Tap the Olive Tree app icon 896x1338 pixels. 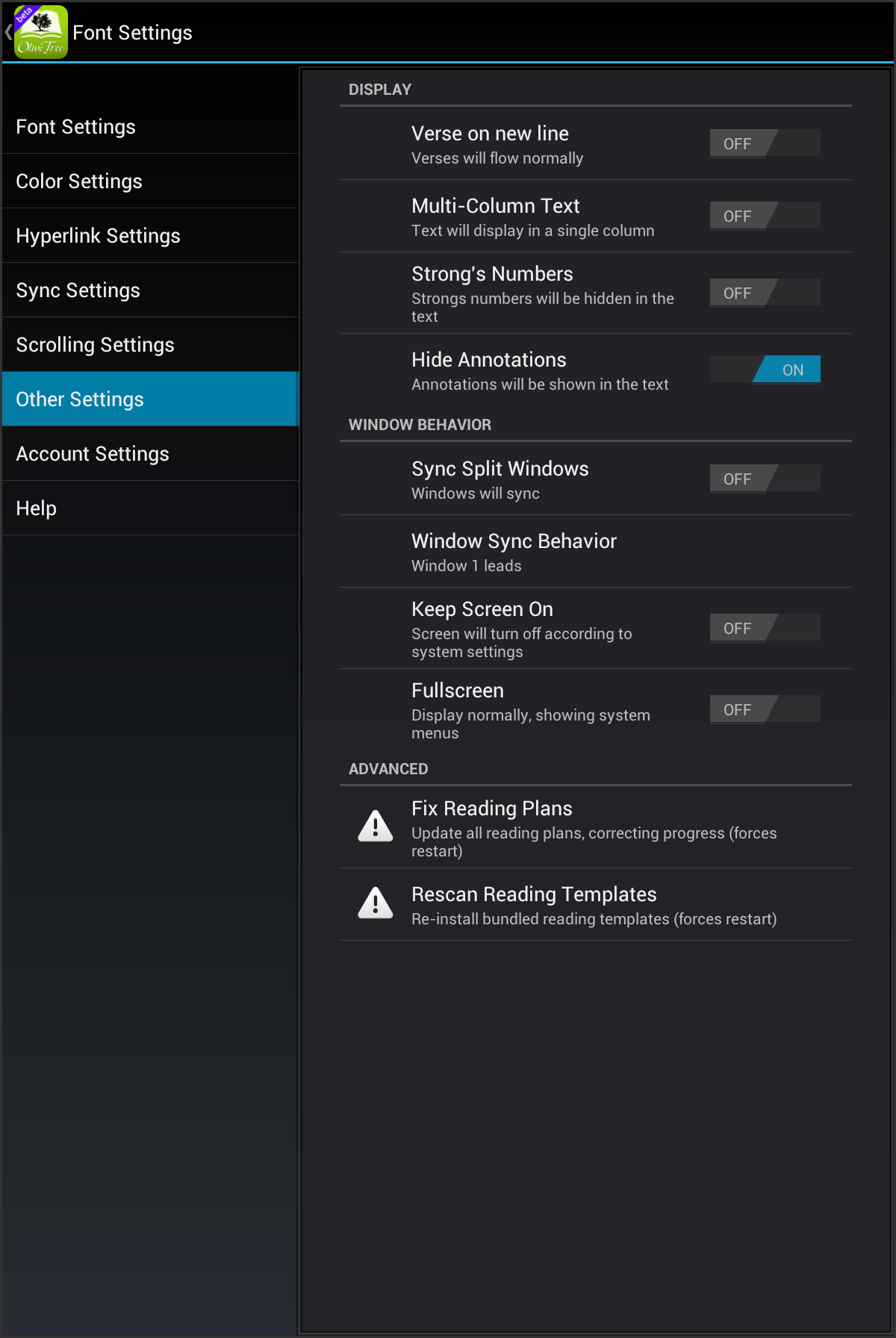[41, 32]
